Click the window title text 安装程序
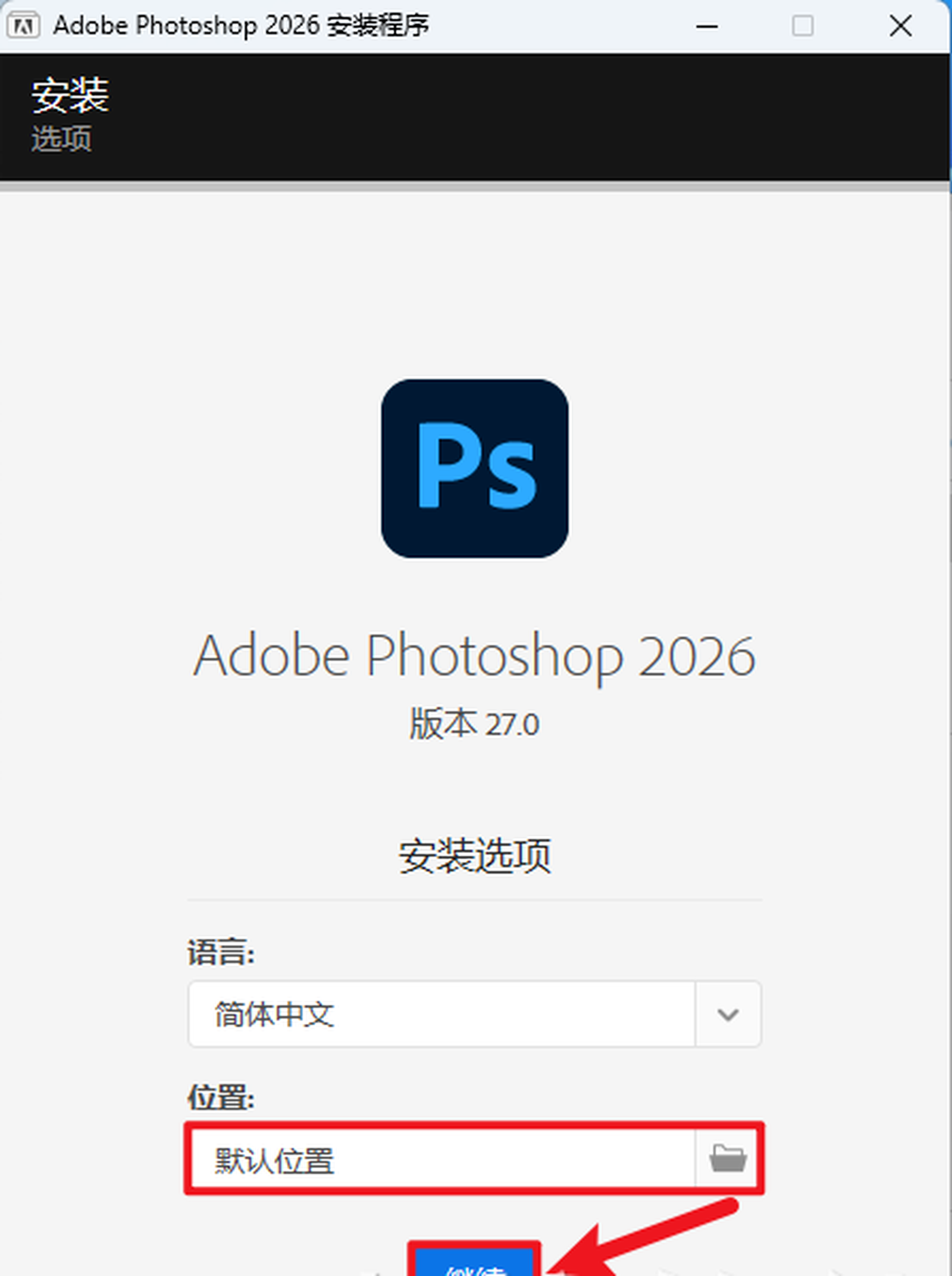Screen dimensions: 952x1276 [378, 26]
